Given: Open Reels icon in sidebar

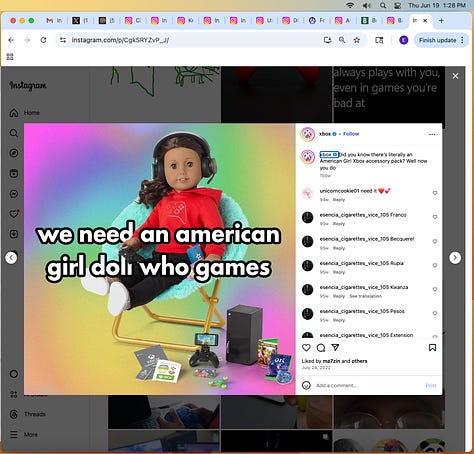Looking at the screenshot, I should (x=14, y=173).
